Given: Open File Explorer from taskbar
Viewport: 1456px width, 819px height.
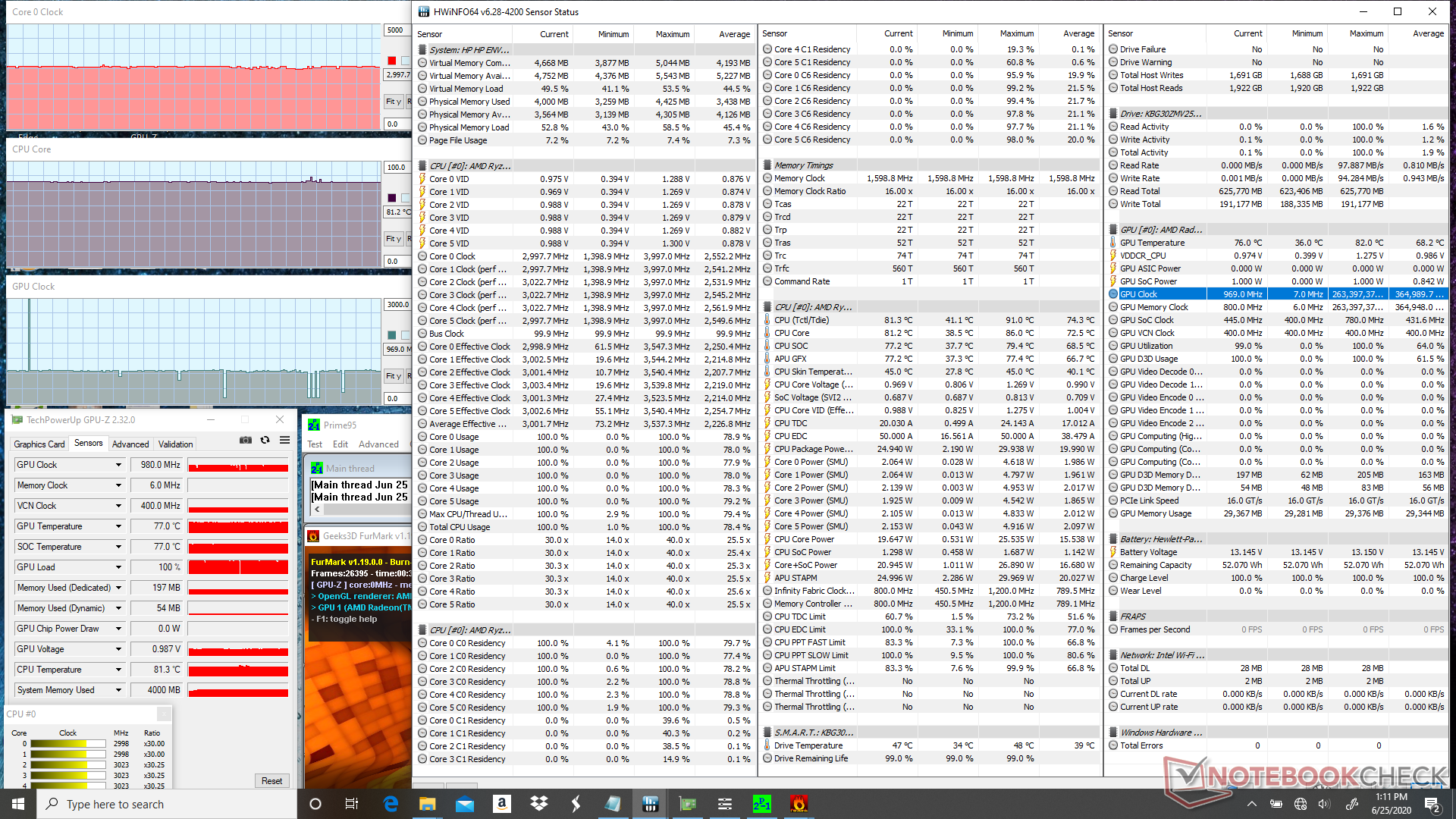Looking at the screenshot, I should [x=428, y=804].
